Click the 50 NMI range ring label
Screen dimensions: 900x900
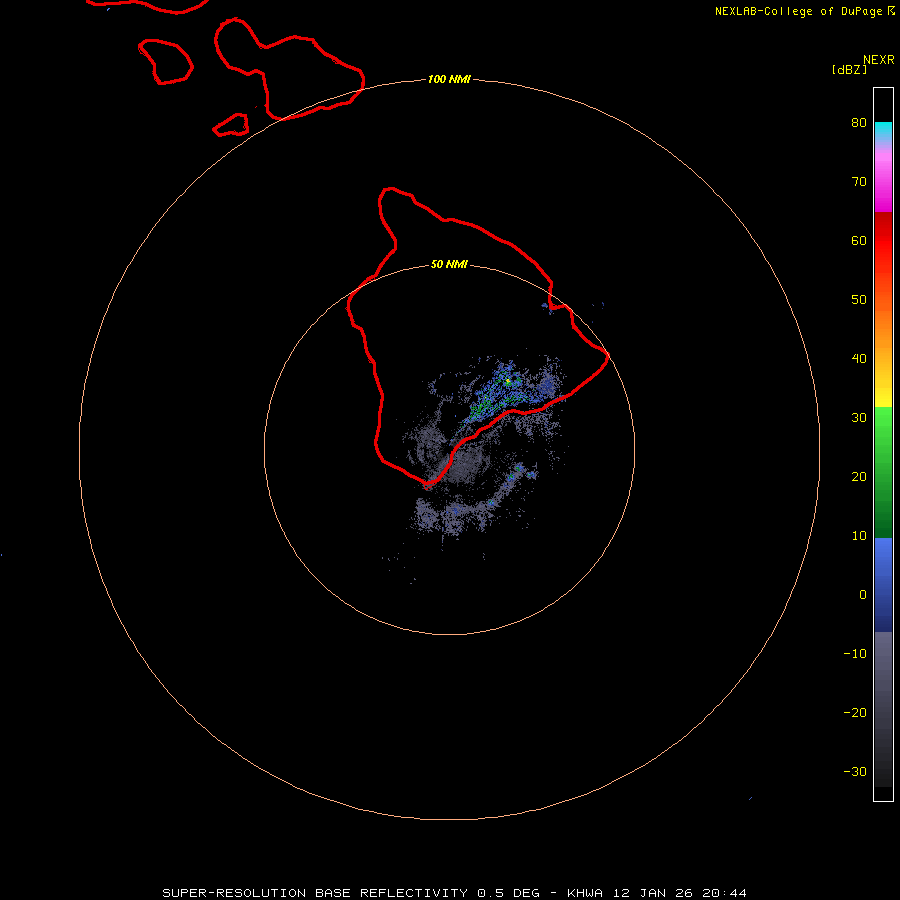(x=449, y=264)
